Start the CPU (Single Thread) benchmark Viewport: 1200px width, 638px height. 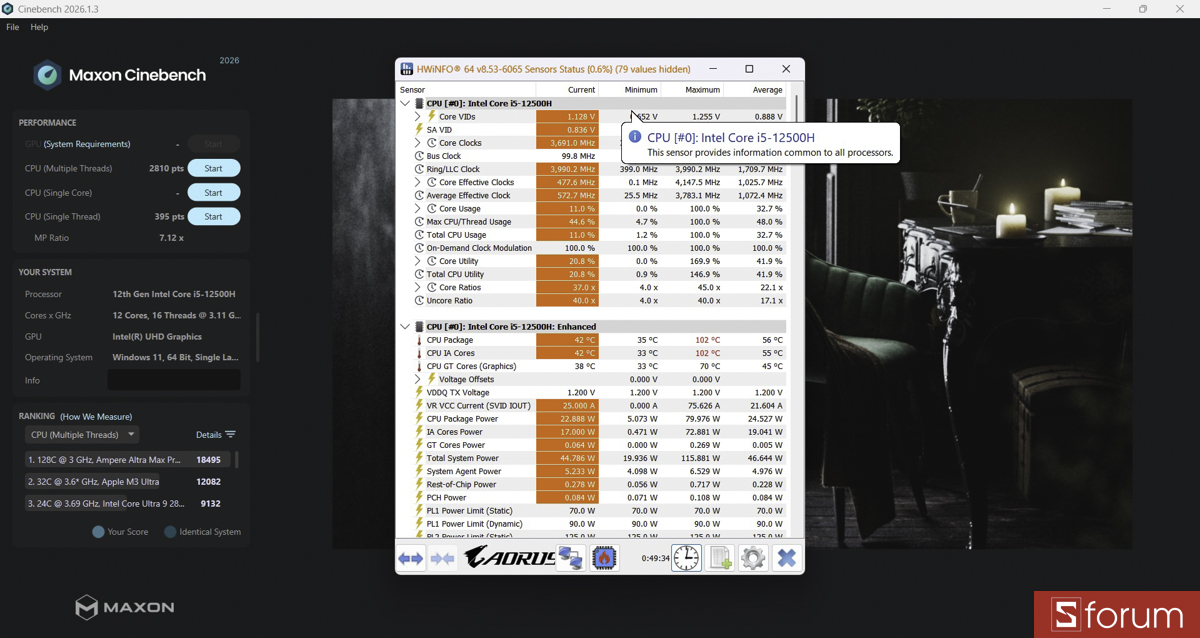(214, 216)
